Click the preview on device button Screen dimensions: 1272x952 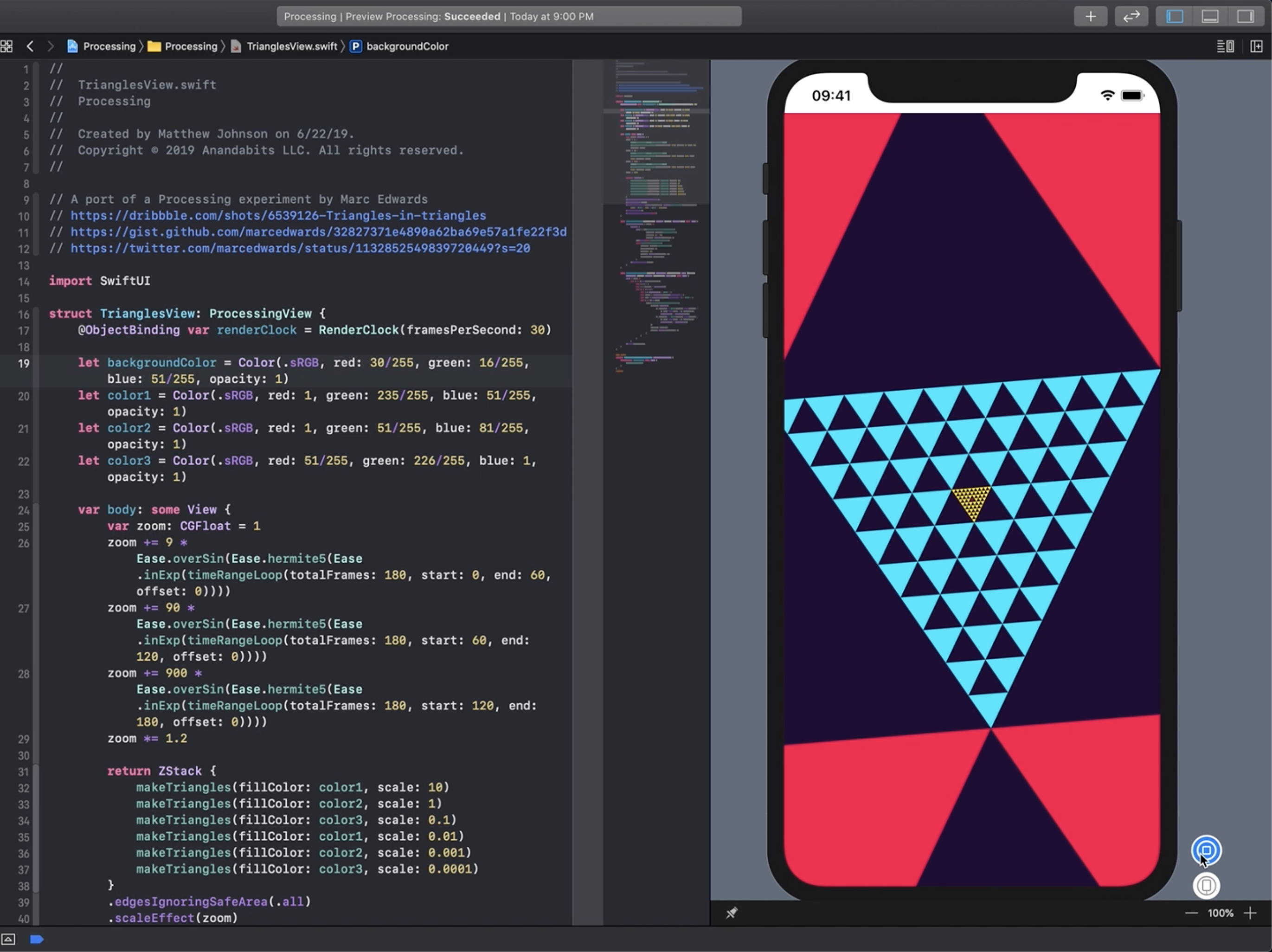click(x=1206, y=885)
